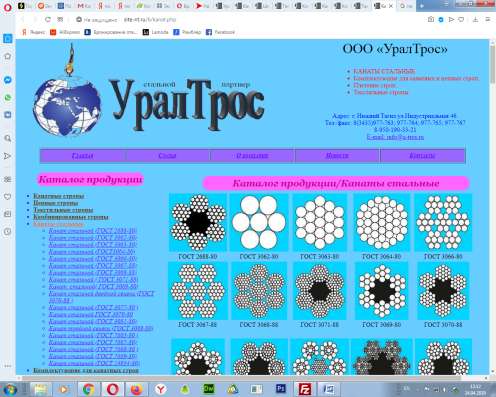Viewport: 496px width, 397px height.
Task: Switch to the Gmail tab
Action: (84, 6)
